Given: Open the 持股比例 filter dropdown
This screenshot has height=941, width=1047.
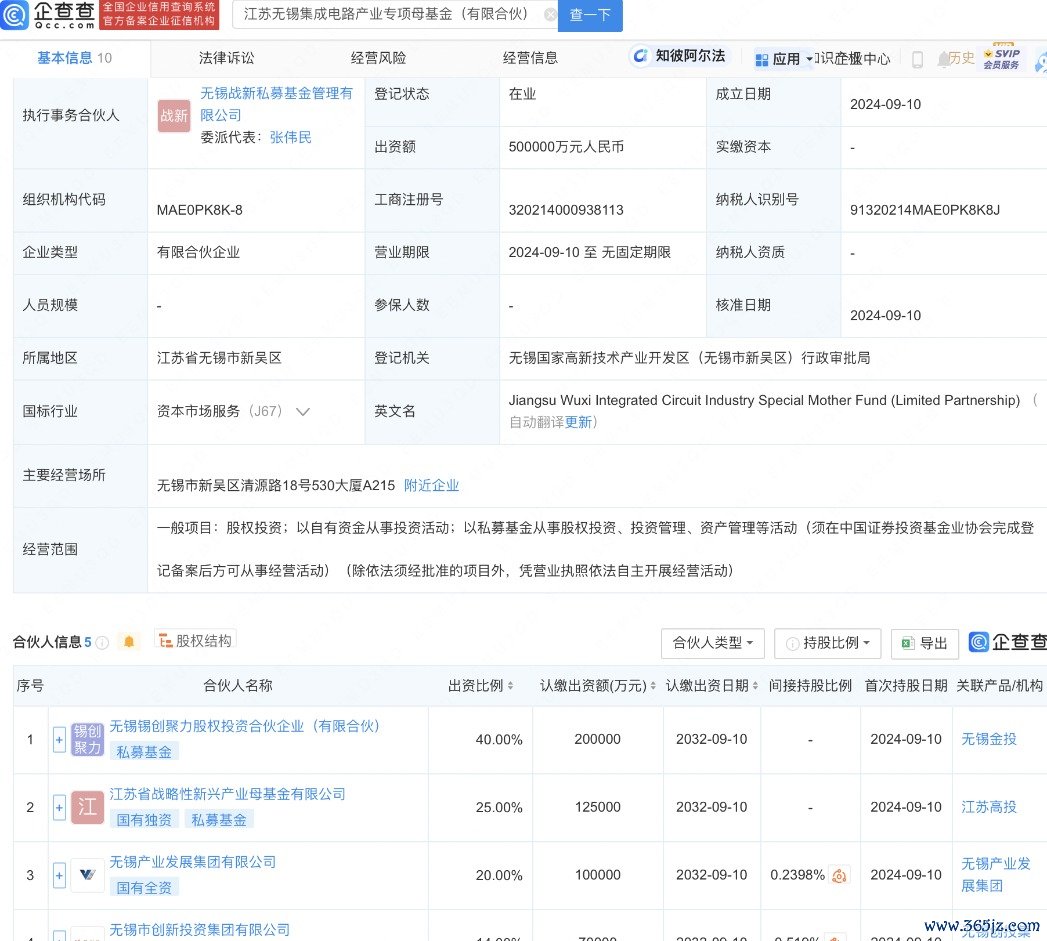Looking at the screenshot, I should (828, 643).
